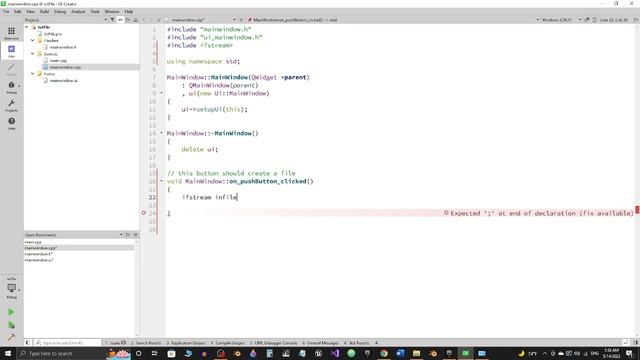The width and height of the screenshot is (640, 360).
Task: Open the Tools menu
Action: point(95,11)
